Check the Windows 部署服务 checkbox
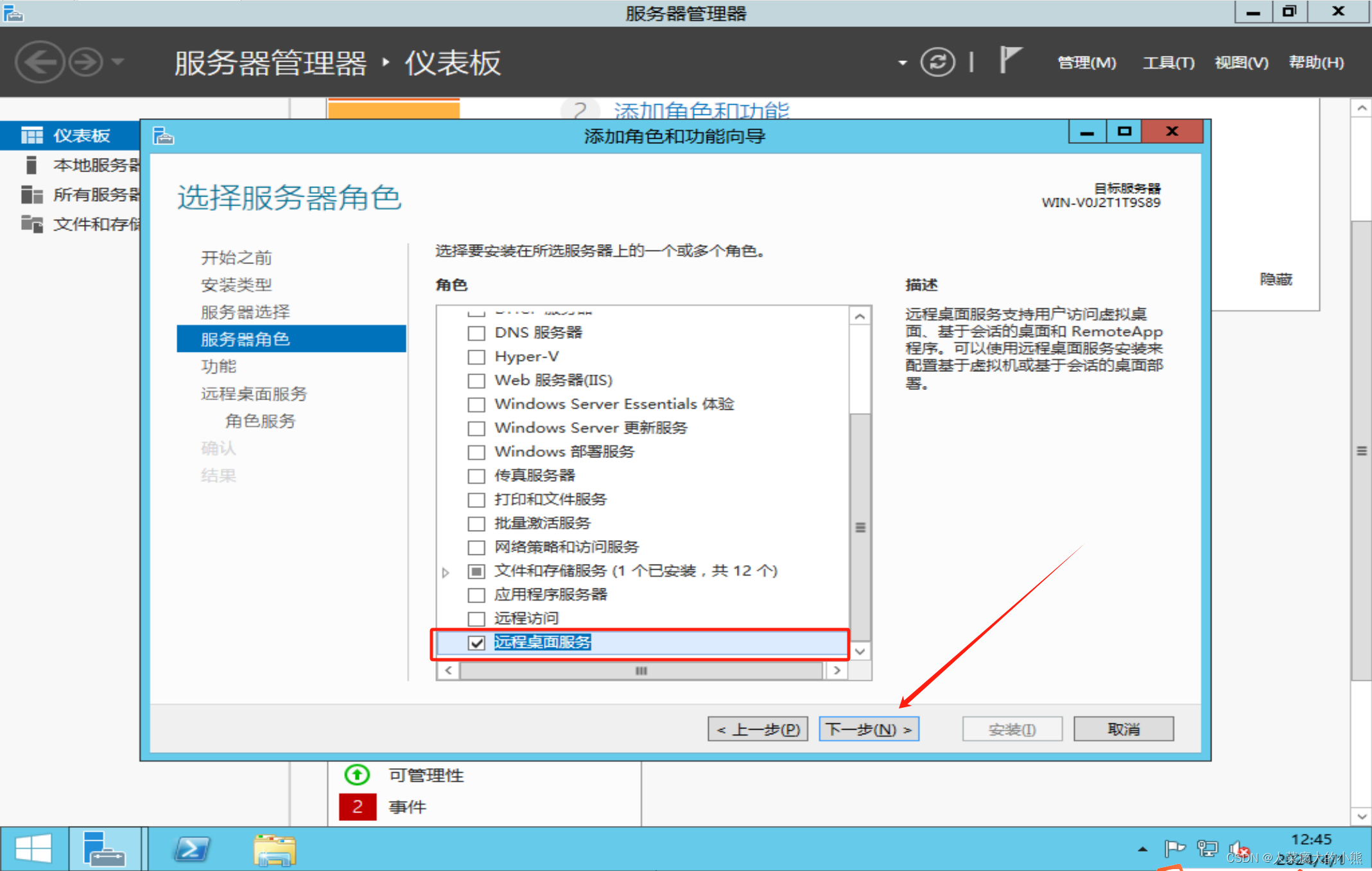Viewport: 1372px width, 871px height. 476,452
